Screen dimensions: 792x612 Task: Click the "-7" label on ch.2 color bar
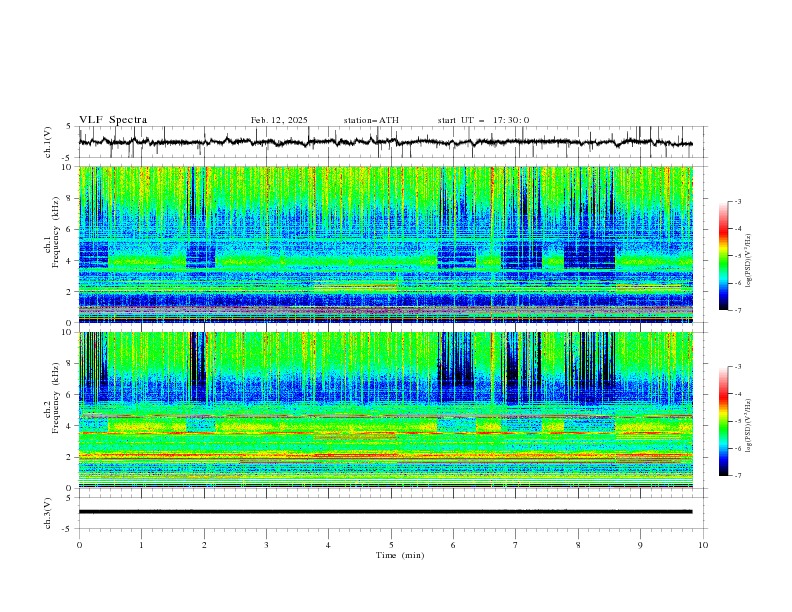pyautogui.click(x=738, y=476)
